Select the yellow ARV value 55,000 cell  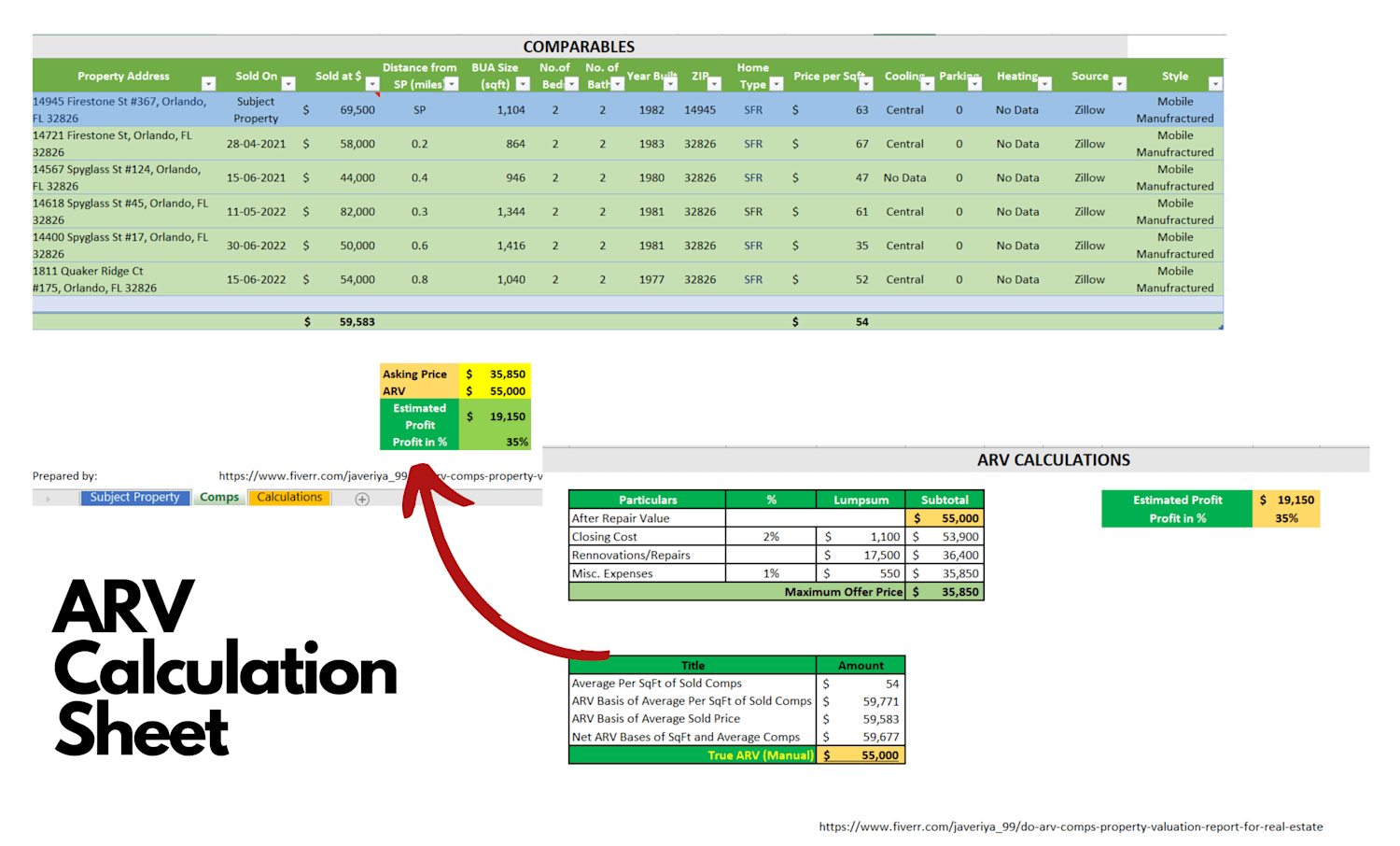point(496,391)
